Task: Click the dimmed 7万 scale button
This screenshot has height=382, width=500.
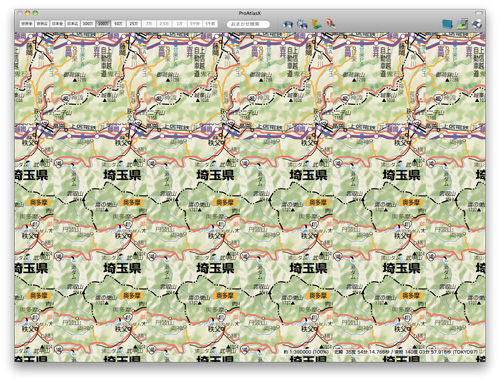Action: click(149, 24)
